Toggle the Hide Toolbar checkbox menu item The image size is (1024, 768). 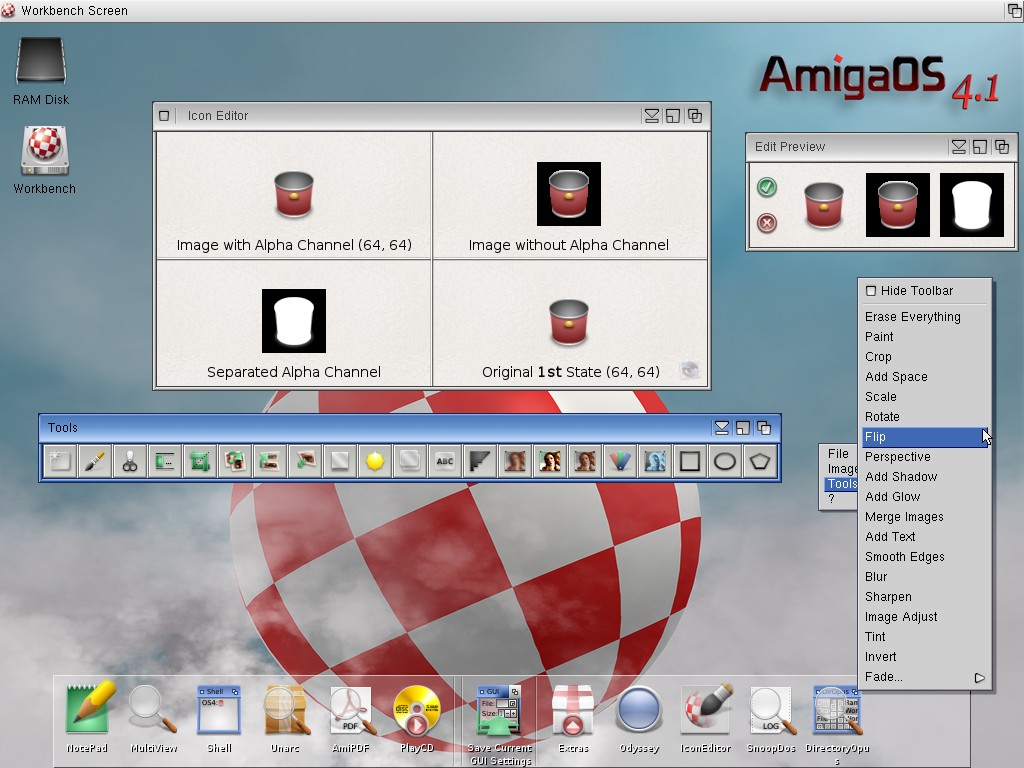(871, 291)
